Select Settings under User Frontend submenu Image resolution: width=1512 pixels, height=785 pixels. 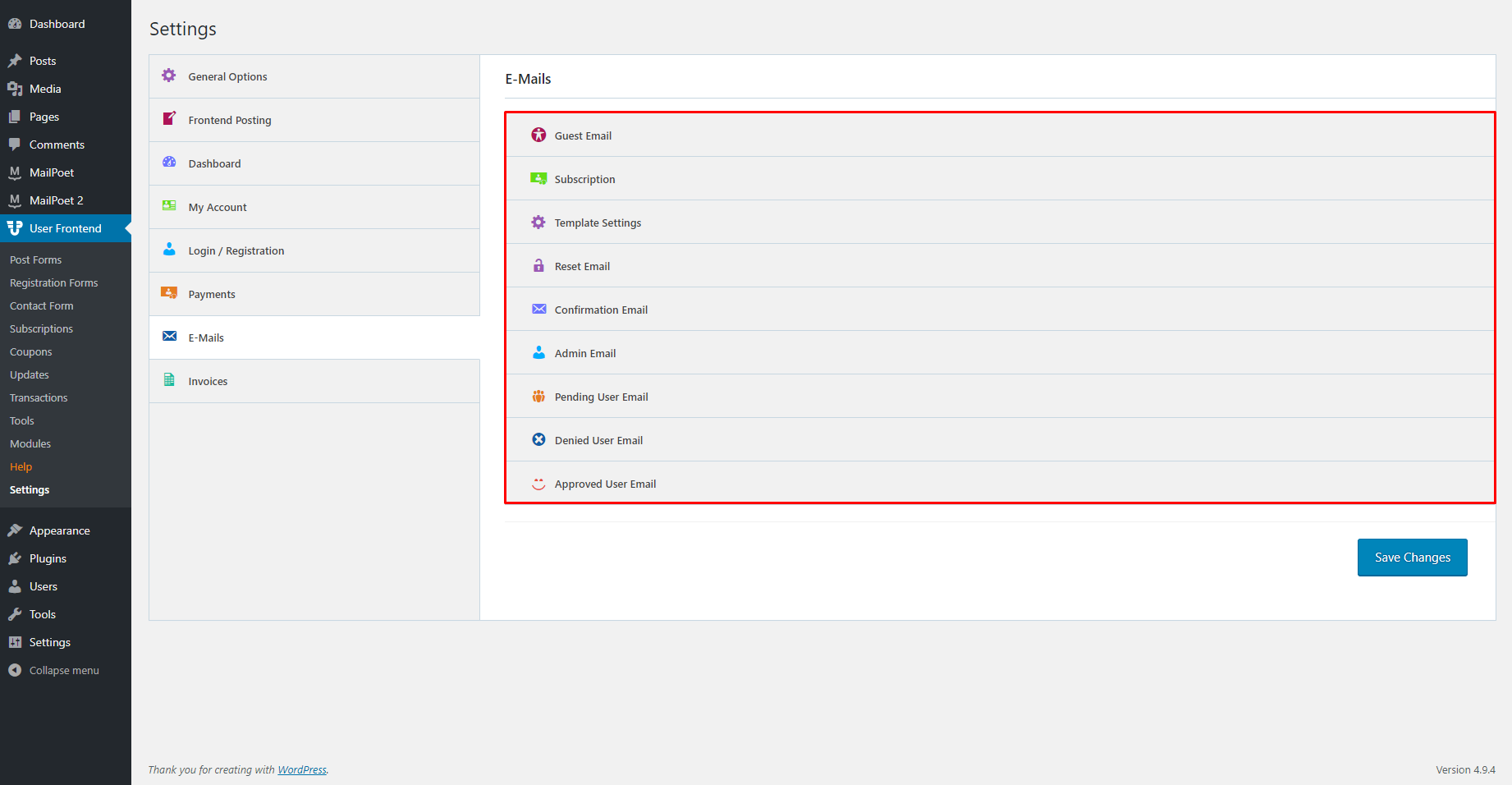tap(30, 489)
